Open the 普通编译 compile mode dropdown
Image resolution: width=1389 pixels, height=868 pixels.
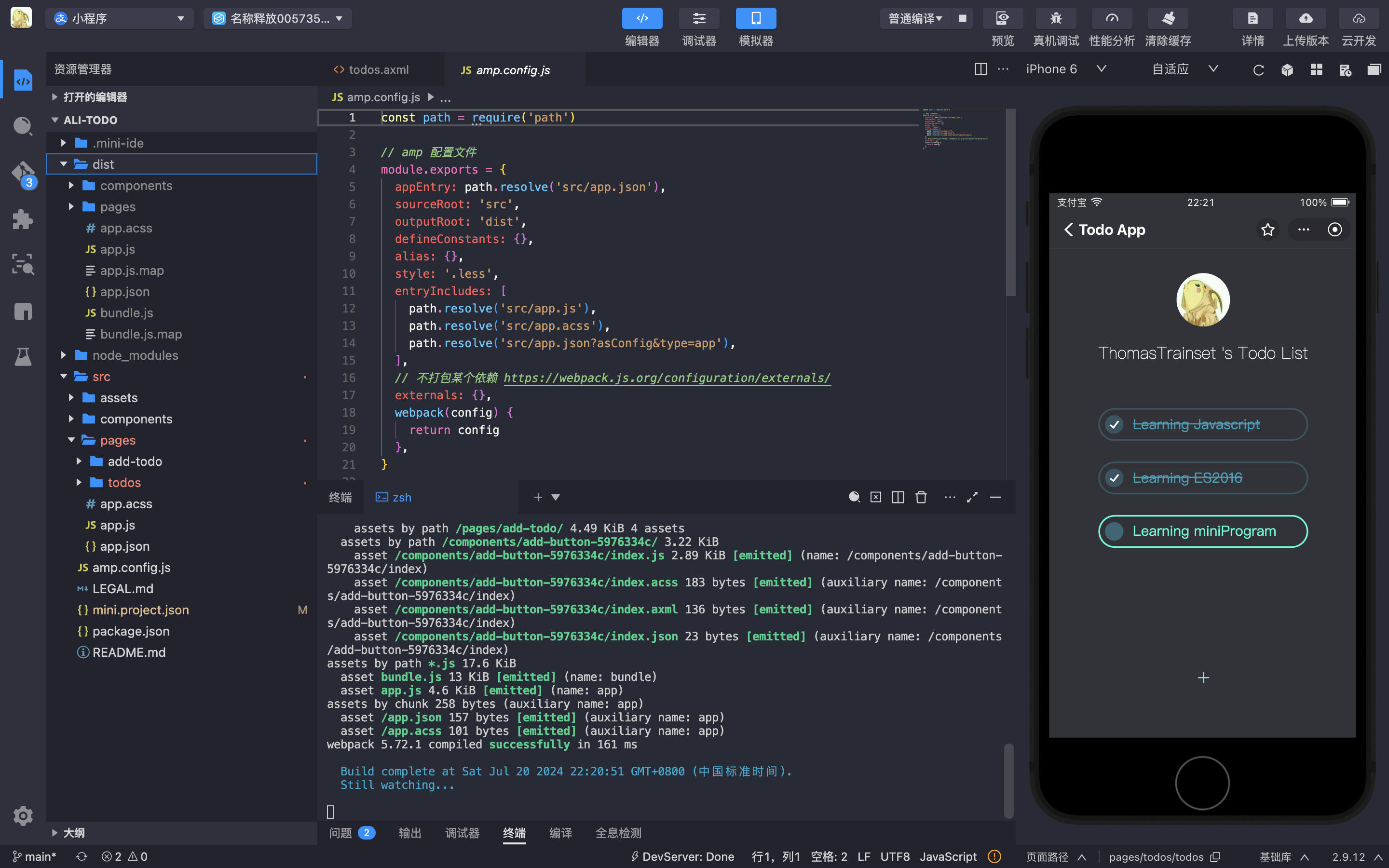915,18
